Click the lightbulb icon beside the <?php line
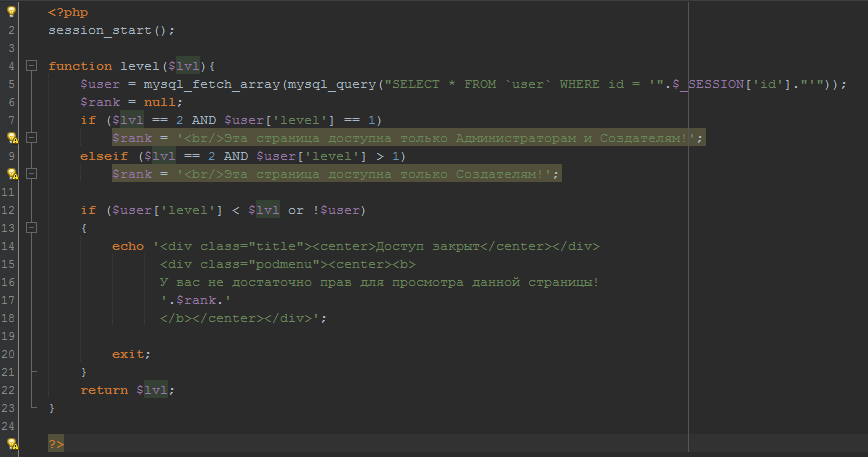Screen dimensions: 868x457 pyautogui.click(x=12, y=12)
